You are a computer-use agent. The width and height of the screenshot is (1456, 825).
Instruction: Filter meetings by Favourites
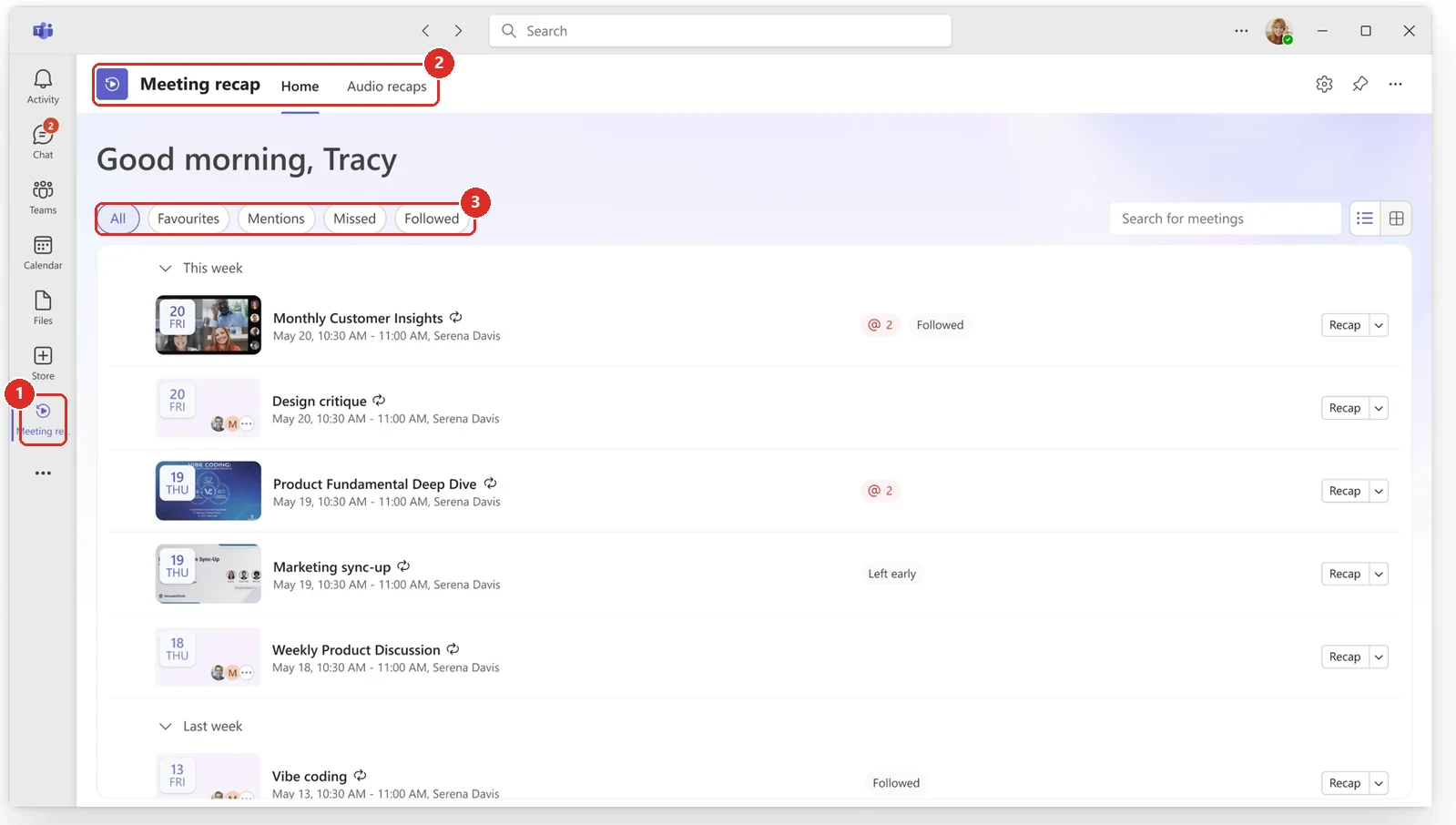point(188,219)
